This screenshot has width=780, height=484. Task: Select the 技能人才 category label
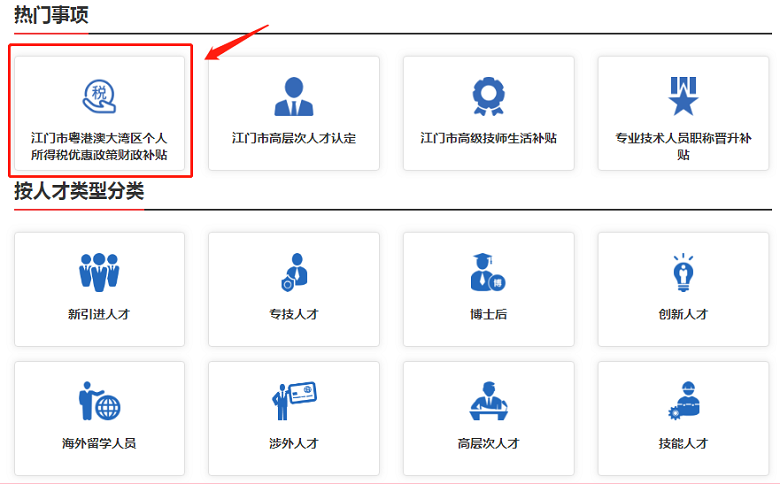coord(683,443)
